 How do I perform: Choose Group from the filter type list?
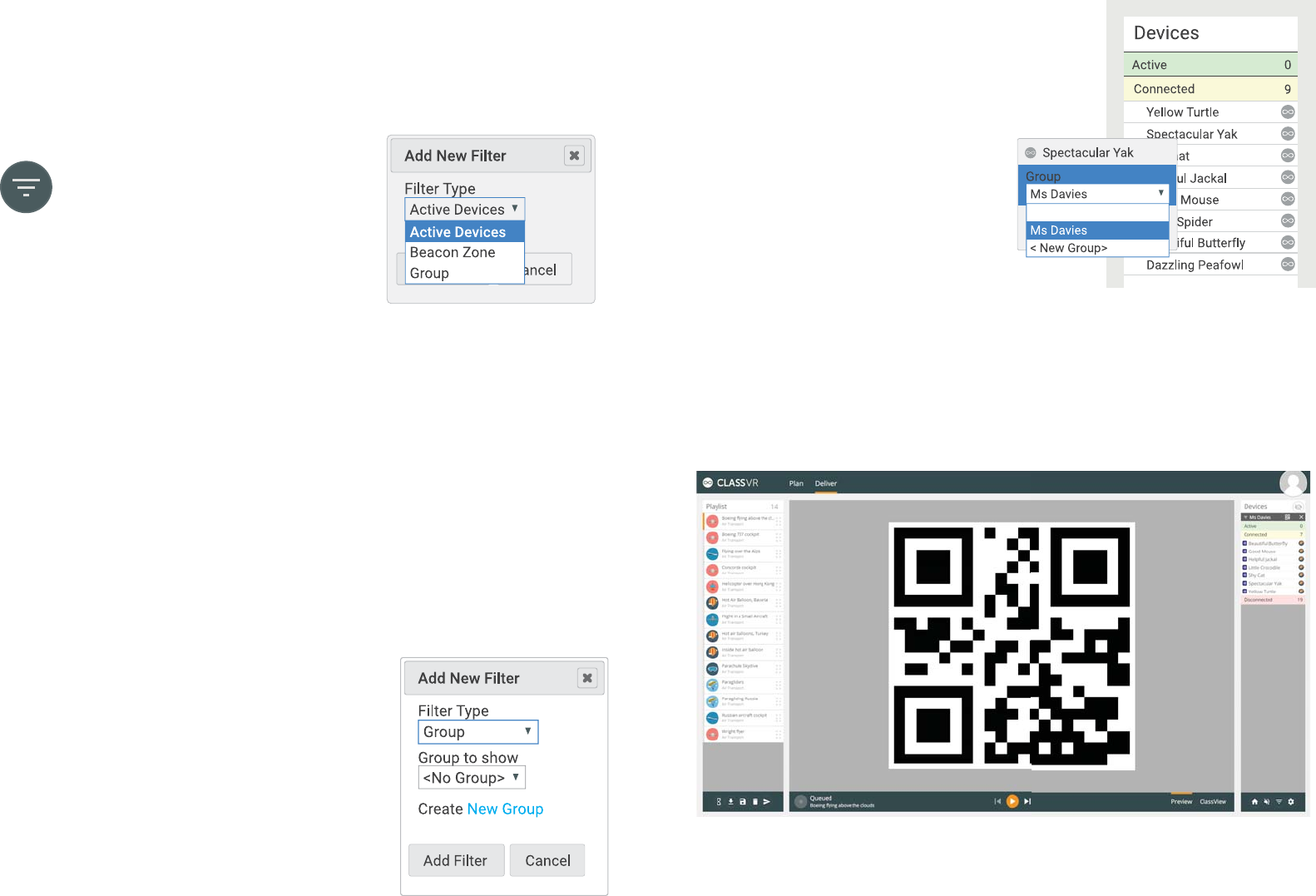coord(464,273)
